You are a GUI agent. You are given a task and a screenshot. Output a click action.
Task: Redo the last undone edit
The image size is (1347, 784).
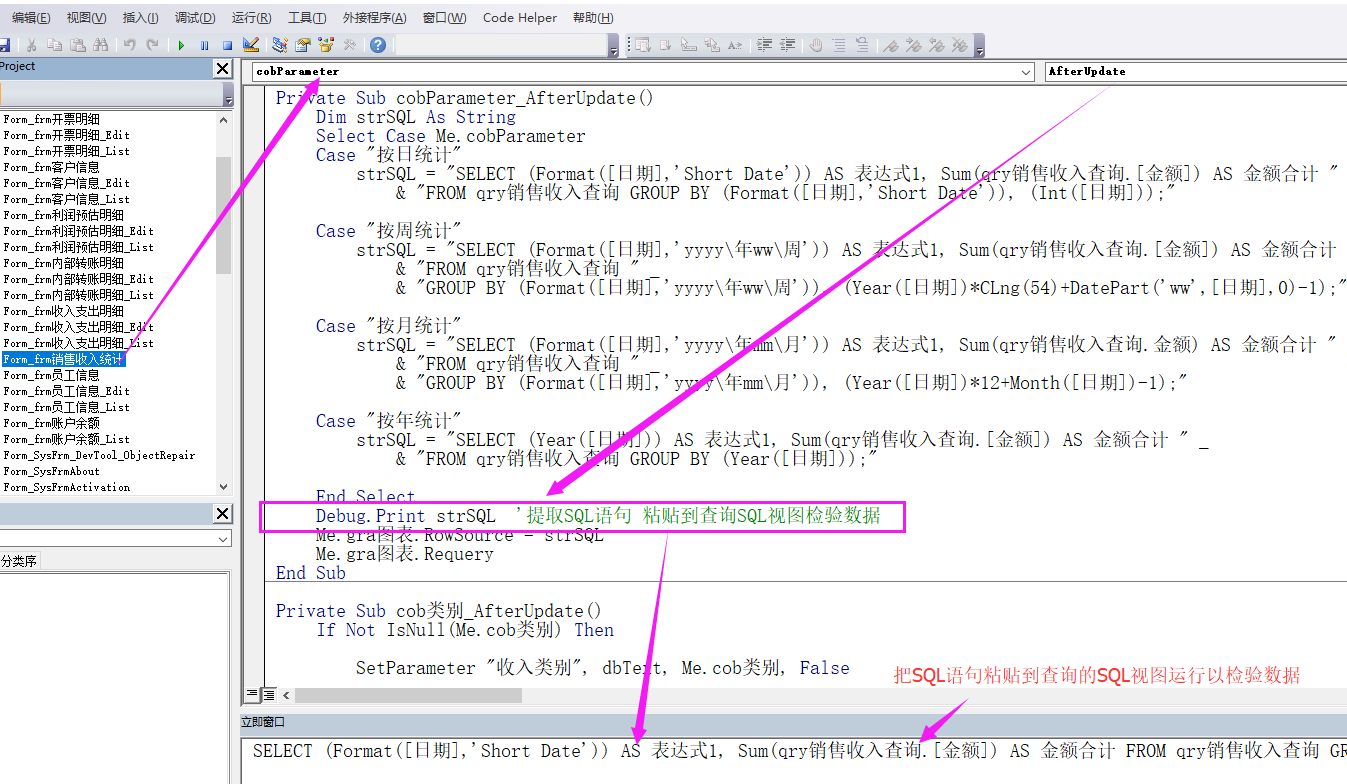point(152,45)
